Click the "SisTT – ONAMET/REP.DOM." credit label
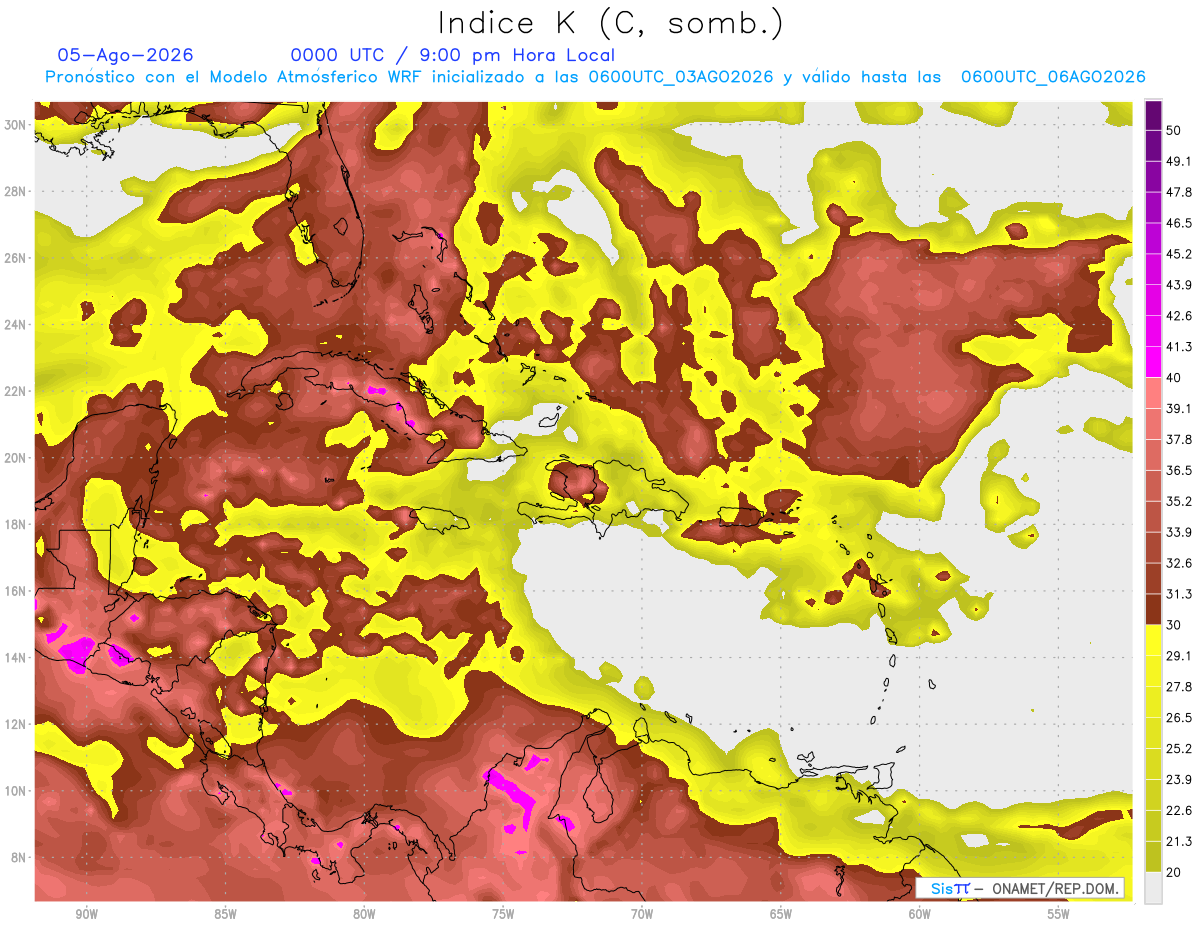 pos(1021,888)
